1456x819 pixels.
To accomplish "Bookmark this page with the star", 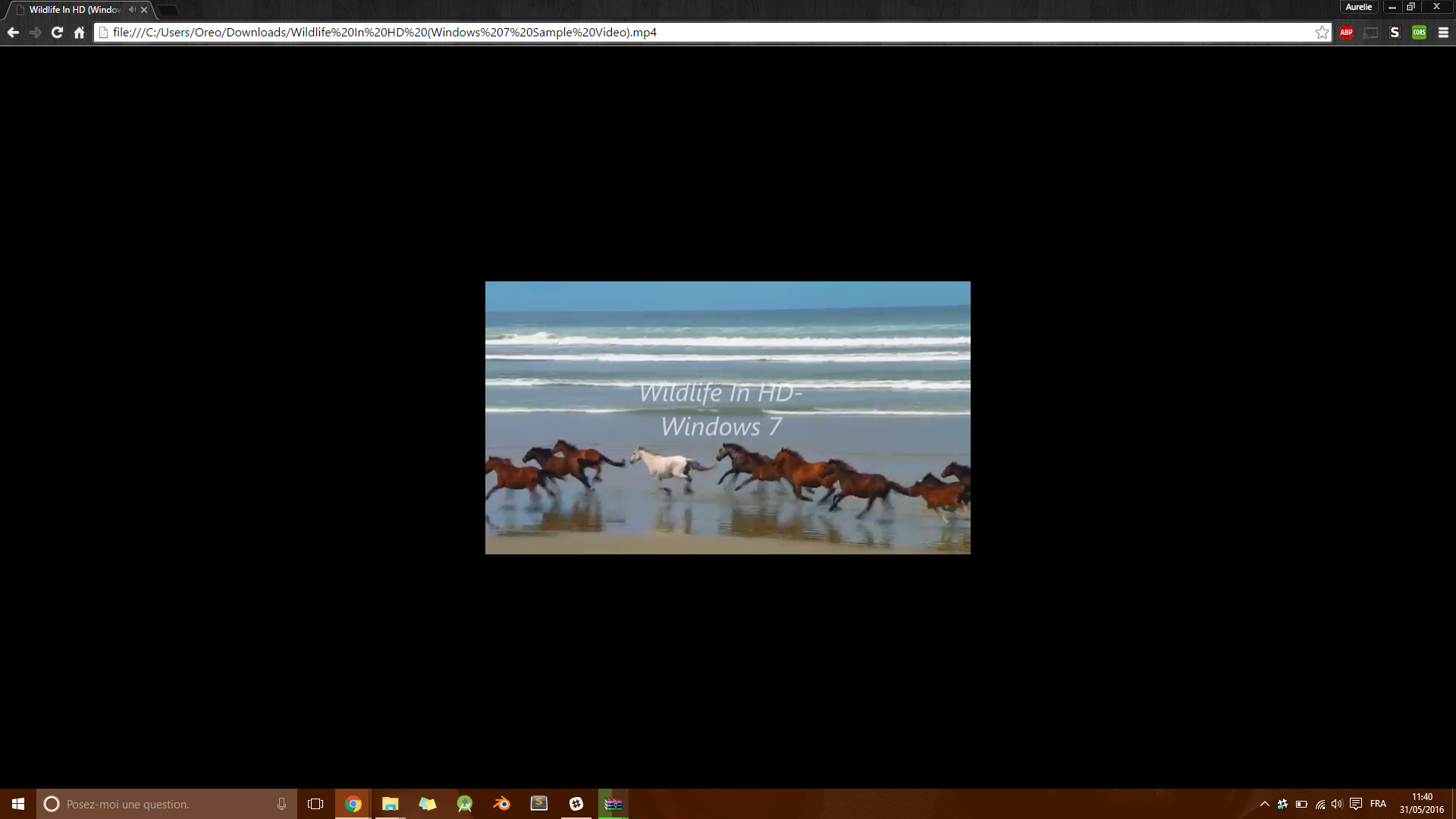I will click(1322, 33).
